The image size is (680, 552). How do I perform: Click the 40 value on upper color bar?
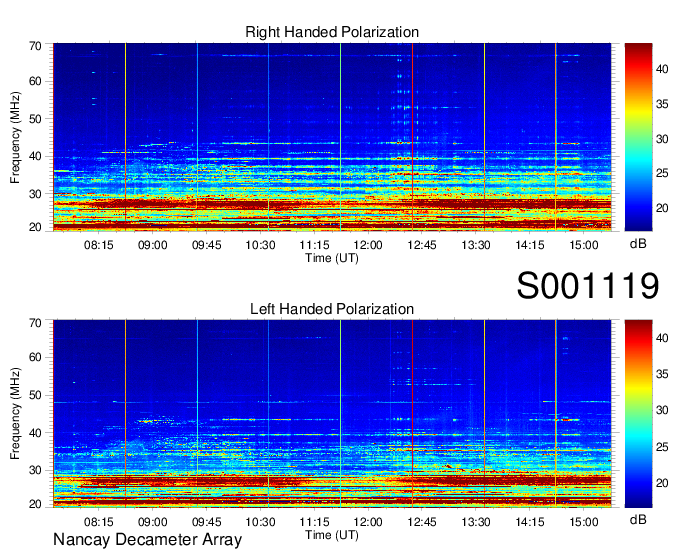click(x=662, y=69)
